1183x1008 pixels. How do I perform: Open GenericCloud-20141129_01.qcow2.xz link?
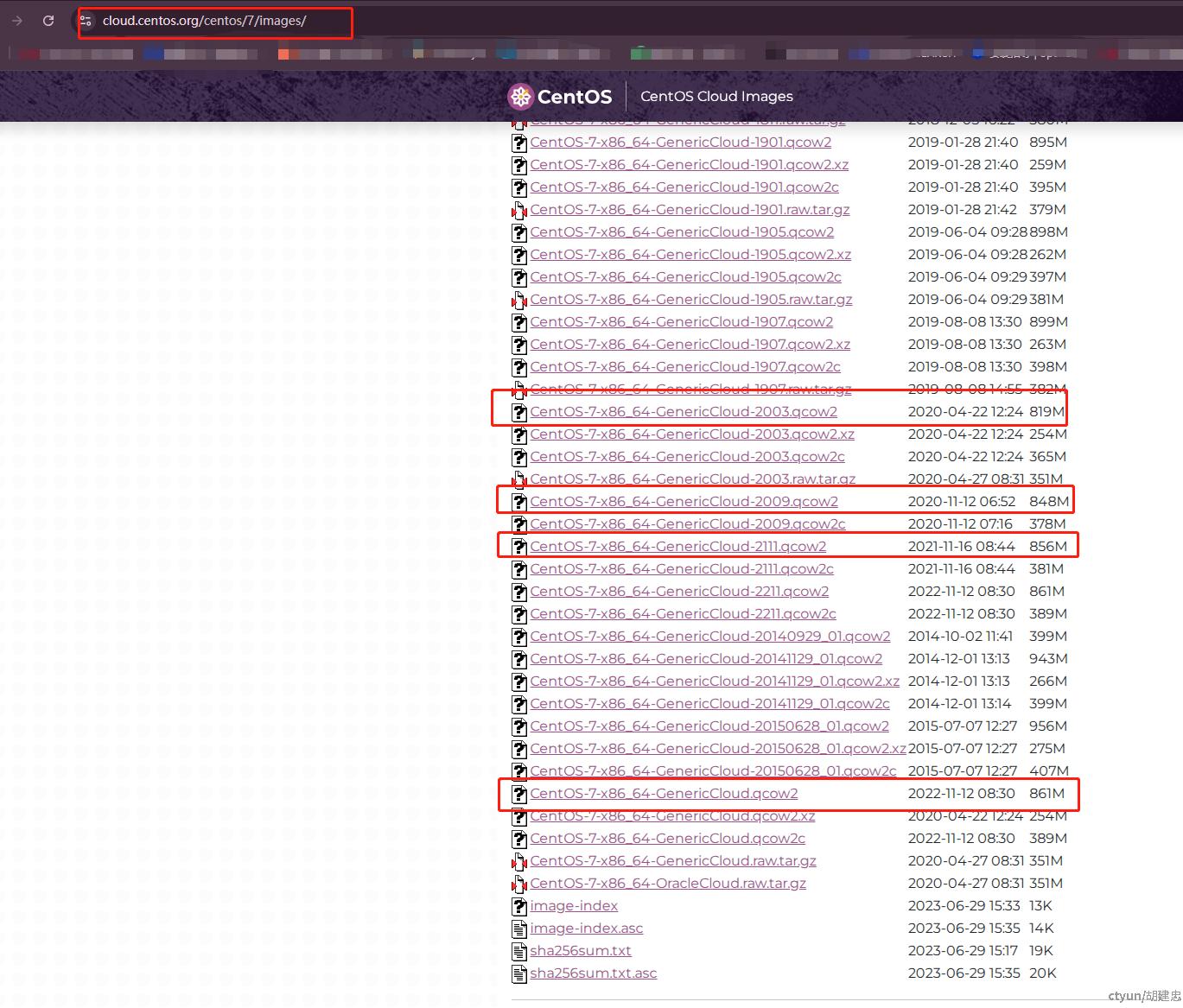click(x=715, y=682)
